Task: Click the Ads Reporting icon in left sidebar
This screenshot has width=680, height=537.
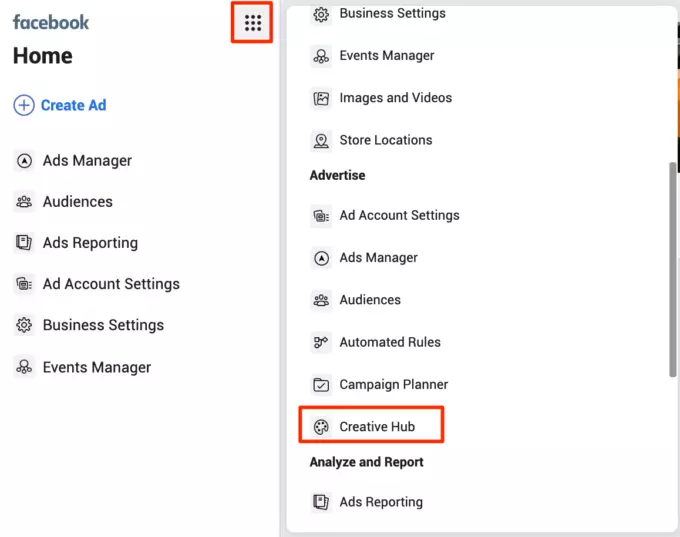Action: 24,243
